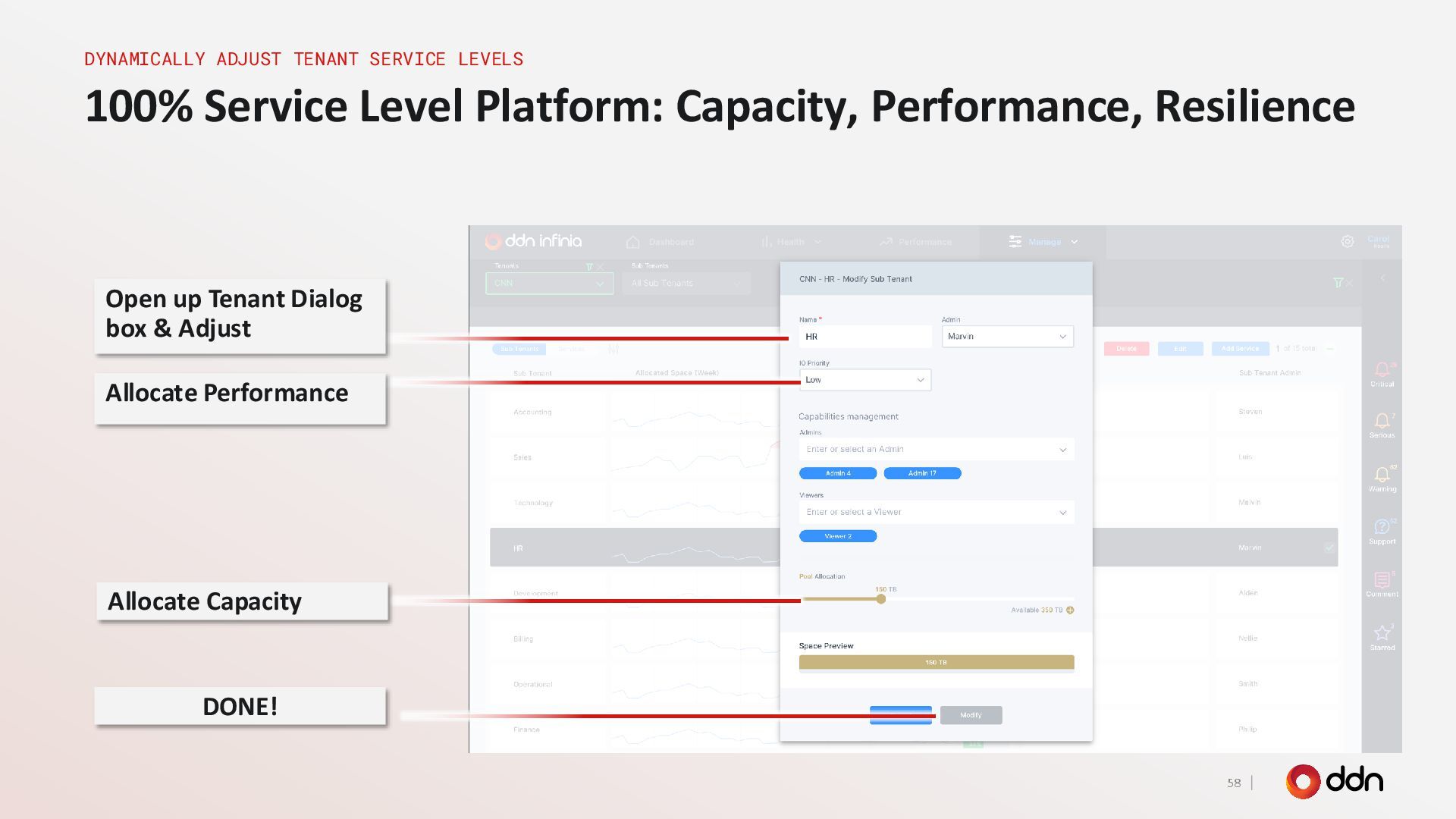Open Serious alerts bell icon
1456x819 pixels.
1382,421
